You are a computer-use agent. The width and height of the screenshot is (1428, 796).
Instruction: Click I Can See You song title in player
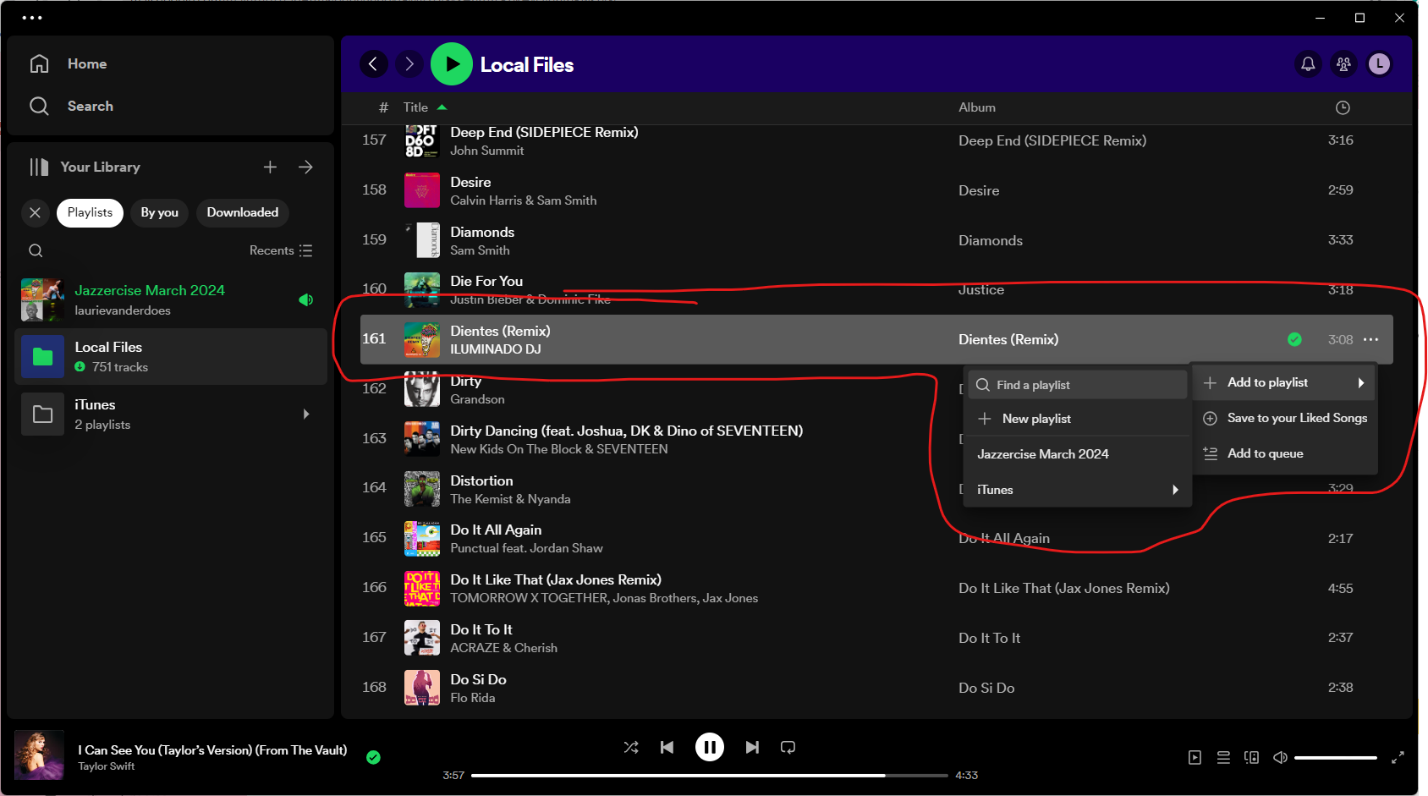pyautogui.click(x=213, y=750)
